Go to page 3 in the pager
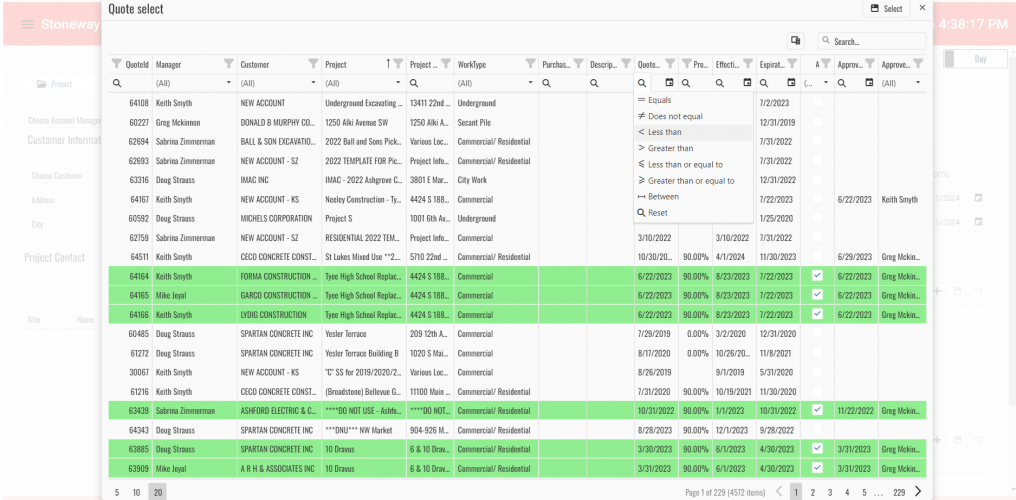1016x500 pixels. pyautogui.click(x=829, y=492)
